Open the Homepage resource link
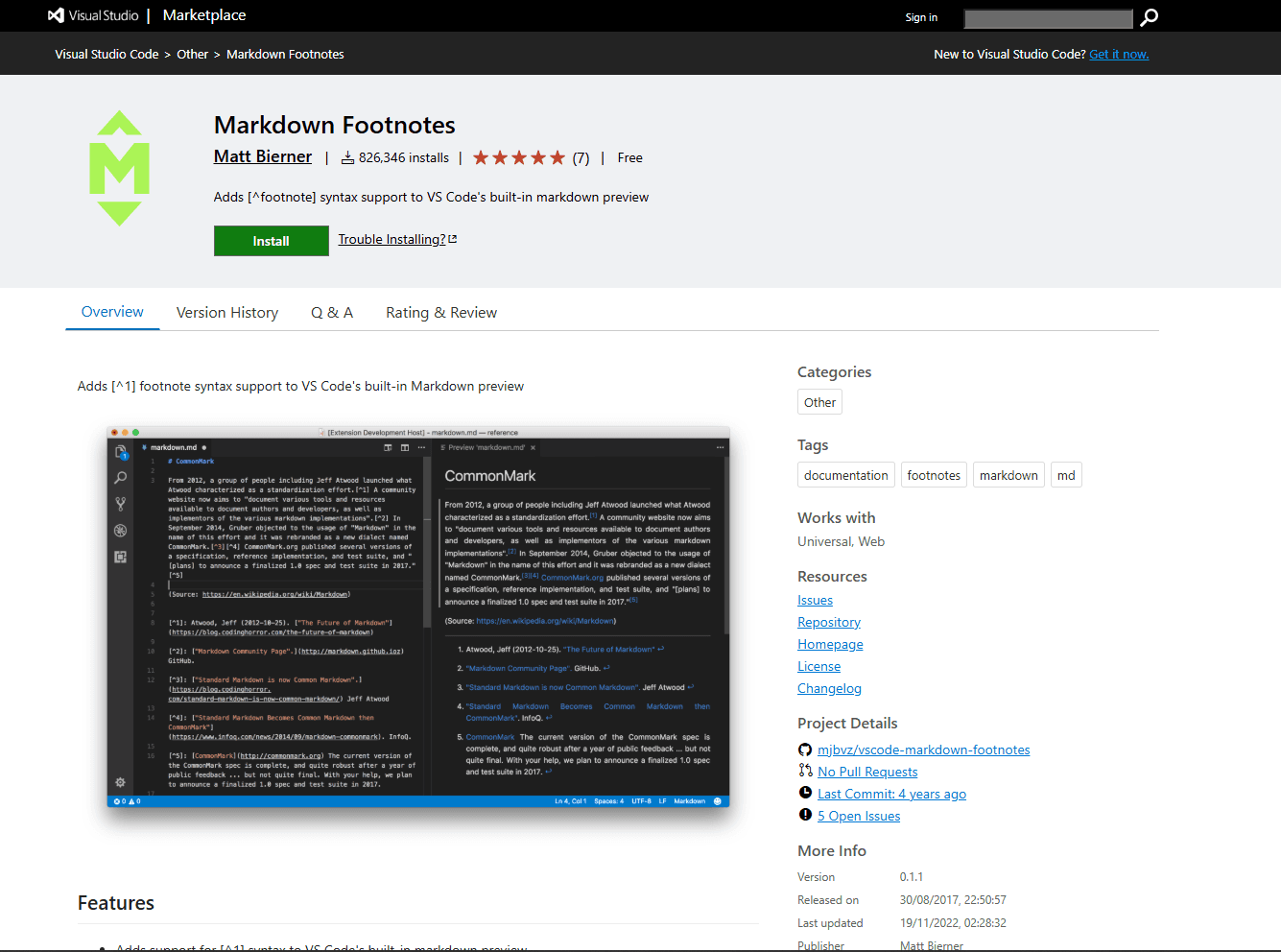The height and width of the screenshot is (952, 1281). [x=830, y=644]
